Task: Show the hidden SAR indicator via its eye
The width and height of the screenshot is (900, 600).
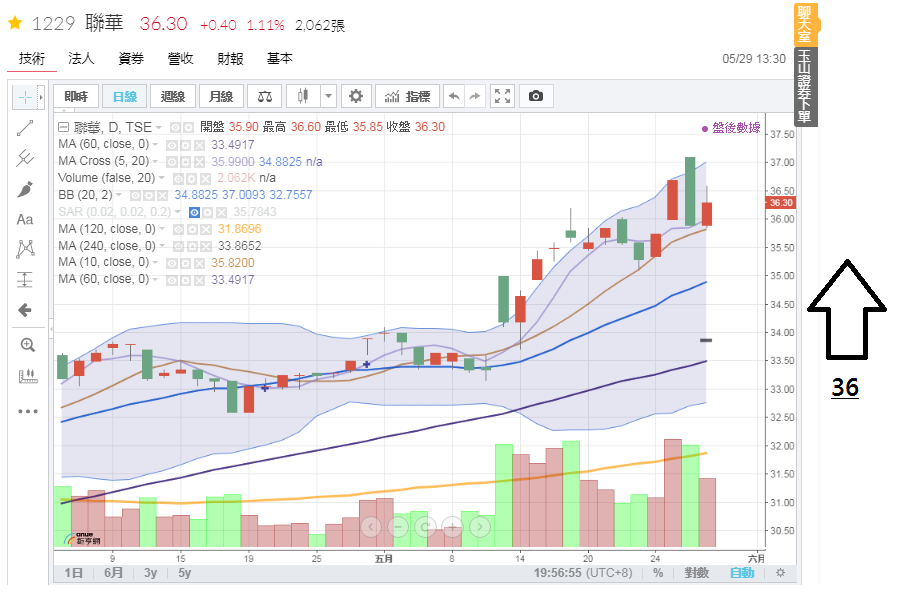Action: click(195, 213)
